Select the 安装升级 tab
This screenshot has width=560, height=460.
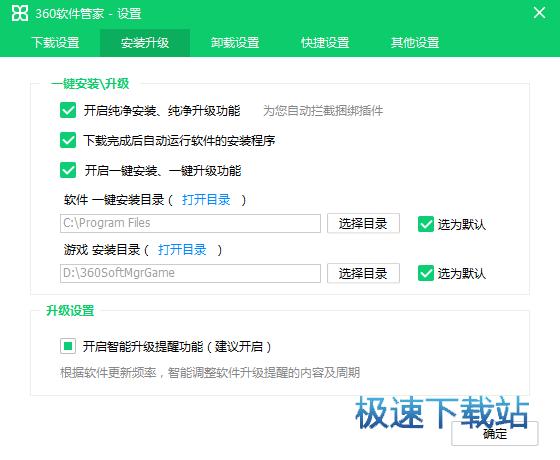145,43
